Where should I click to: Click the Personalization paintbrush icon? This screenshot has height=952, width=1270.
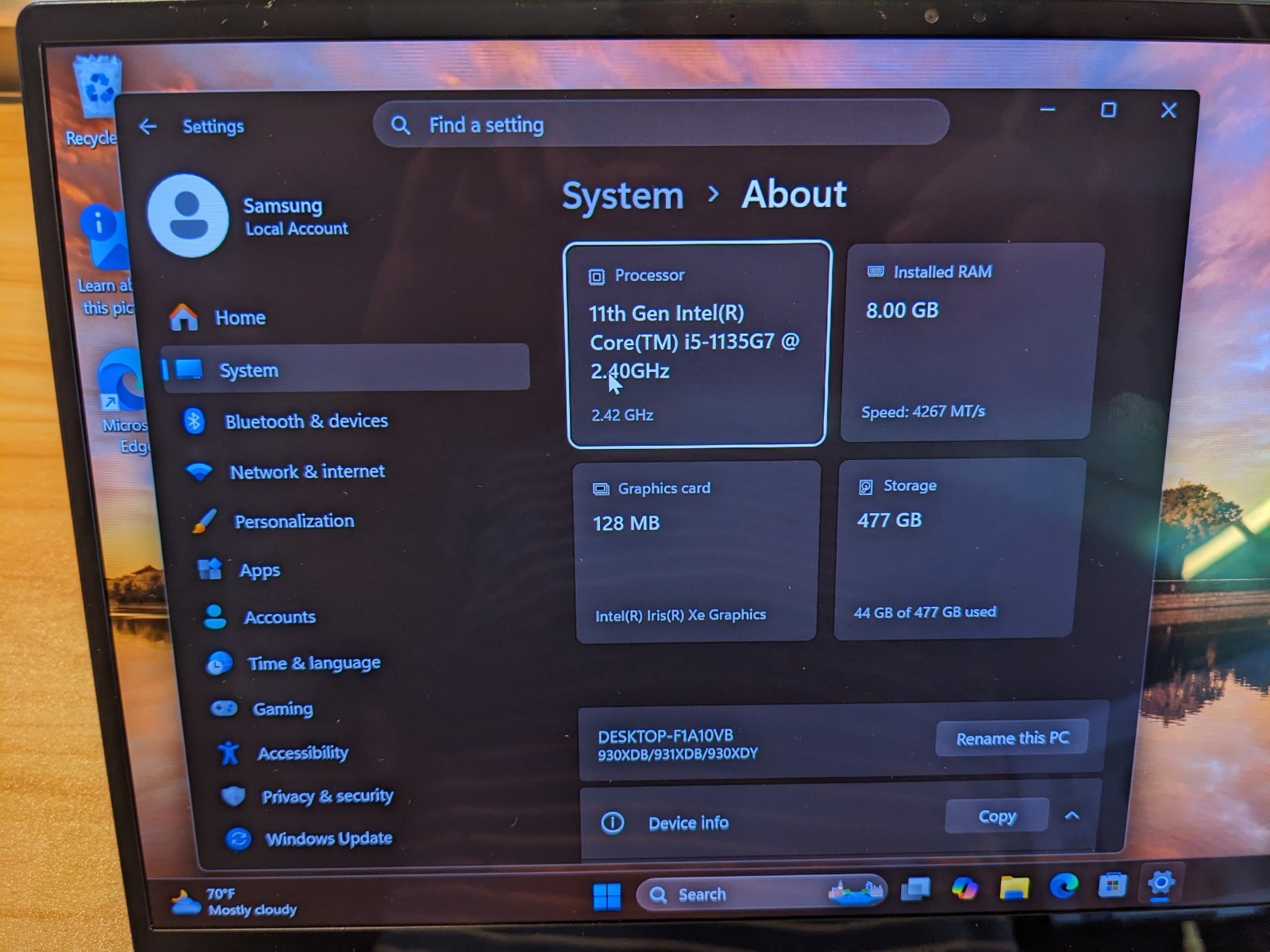point(205,521)
